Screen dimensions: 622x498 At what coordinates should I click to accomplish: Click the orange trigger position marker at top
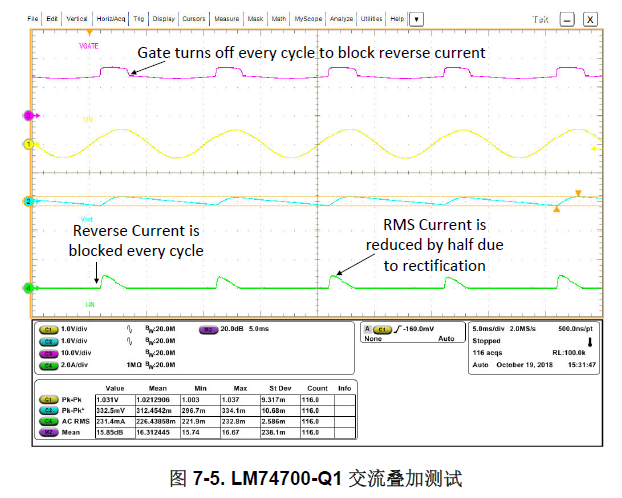point(90,33)
